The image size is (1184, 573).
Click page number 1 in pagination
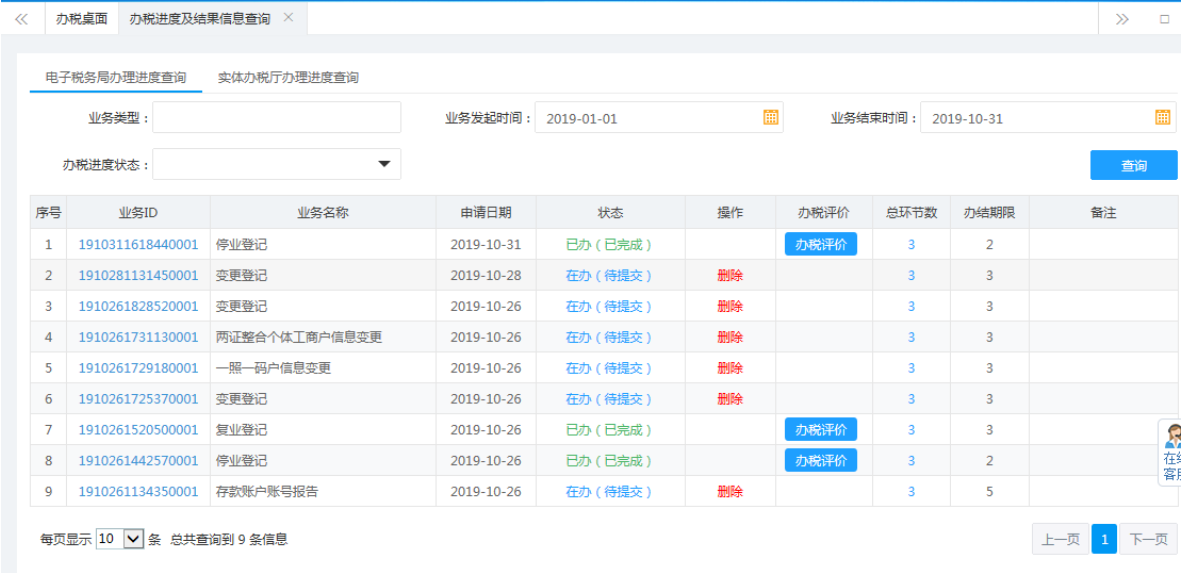[x=1104, y=540]
